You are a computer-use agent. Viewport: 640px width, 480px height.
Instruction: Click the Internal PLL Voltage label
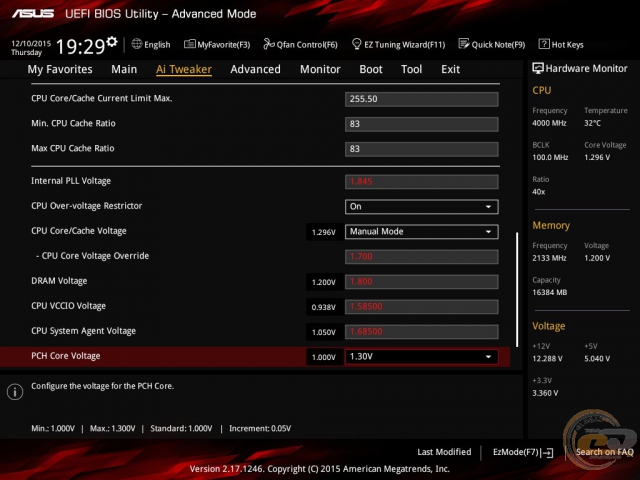71,181
